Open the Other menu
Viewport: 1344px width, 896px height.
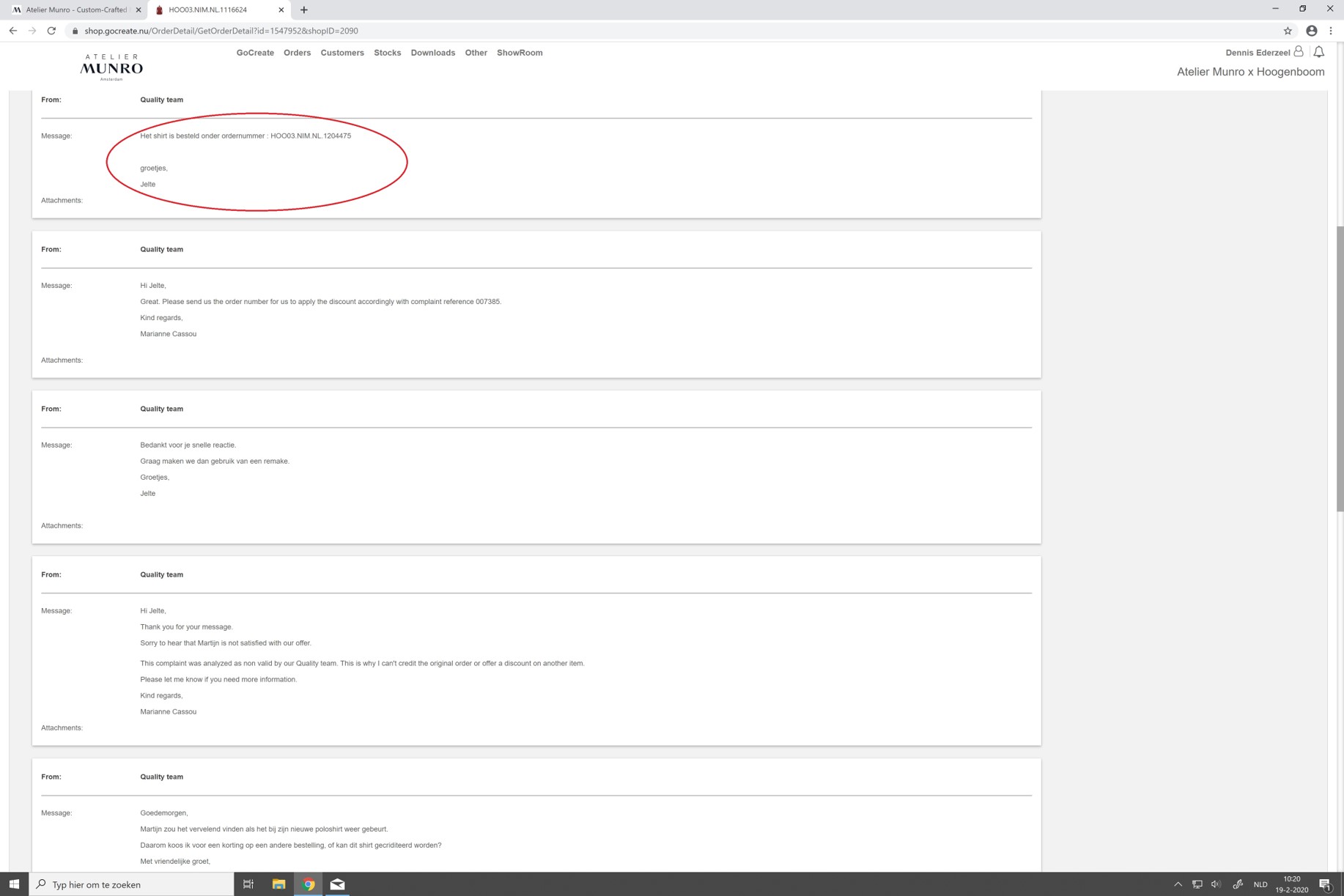(476, 53)
